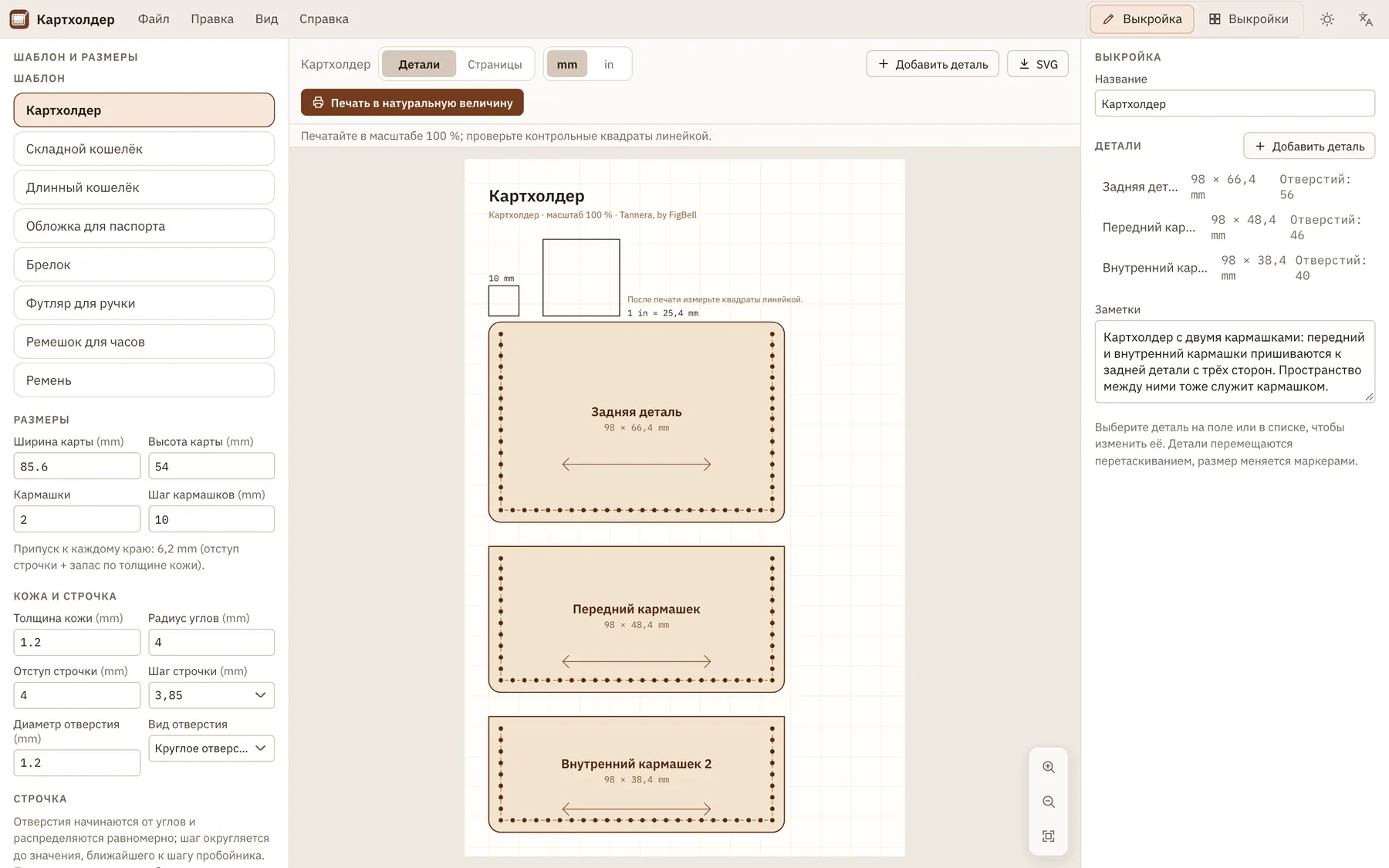Select Передний кармашек in the details list

pyautogui.click(x=1235, y=228)
